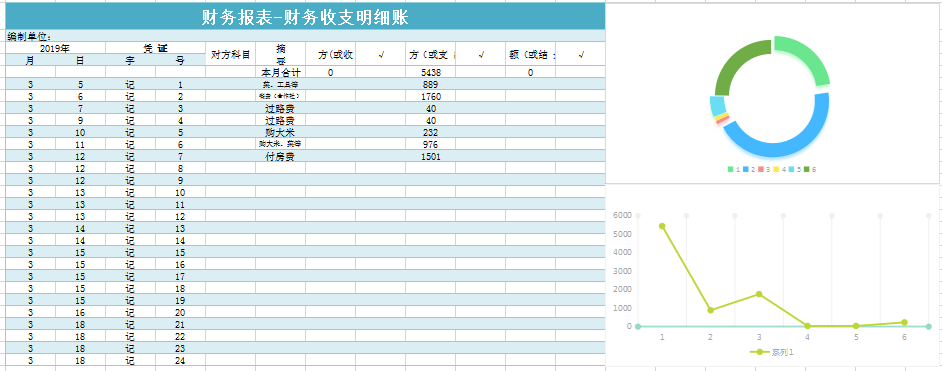Click amount 40 in voucher row 4
942x371 pixels.
(x=430, y=120)
